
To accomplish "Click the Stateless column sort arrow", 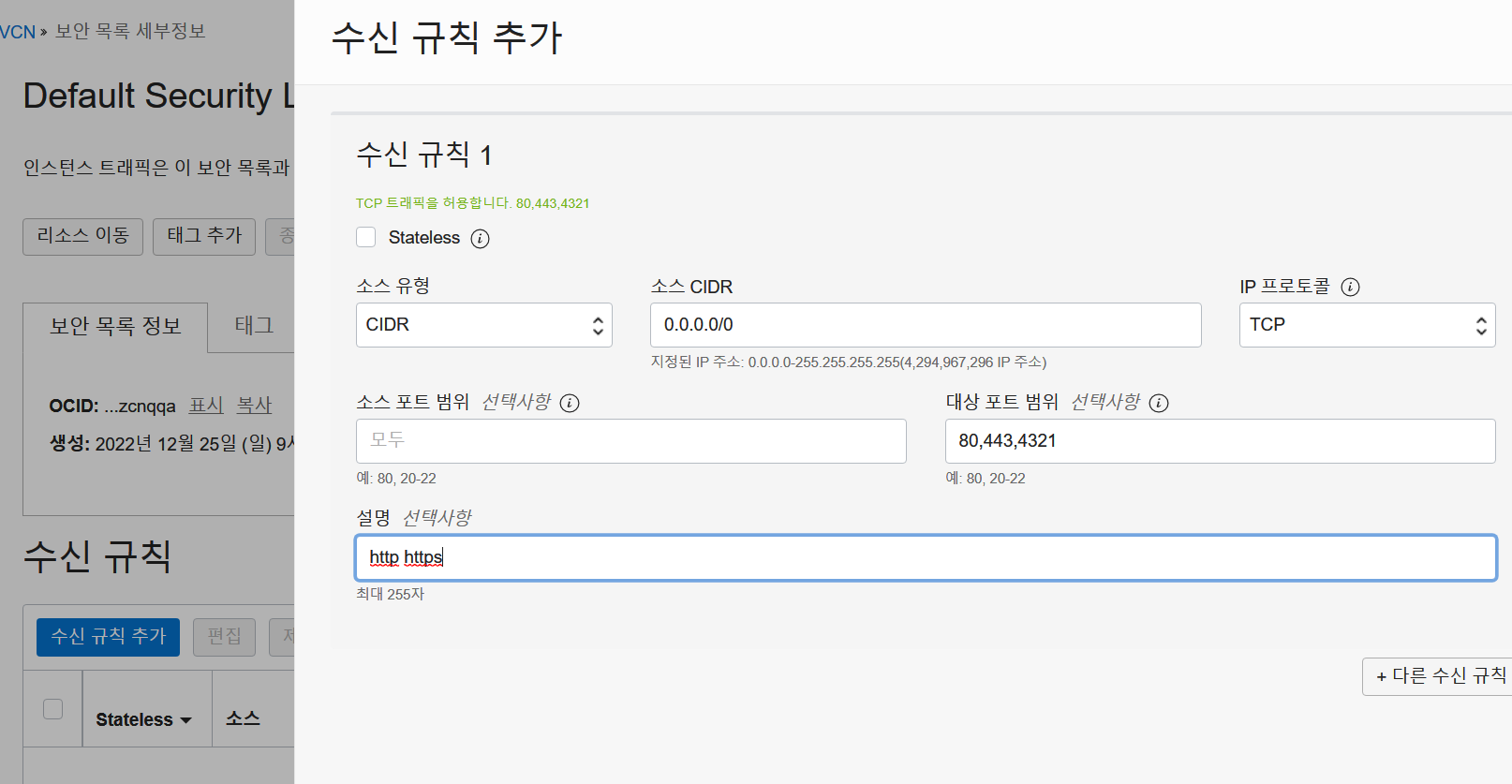I will pyautogui.click(x=185, y=720).
